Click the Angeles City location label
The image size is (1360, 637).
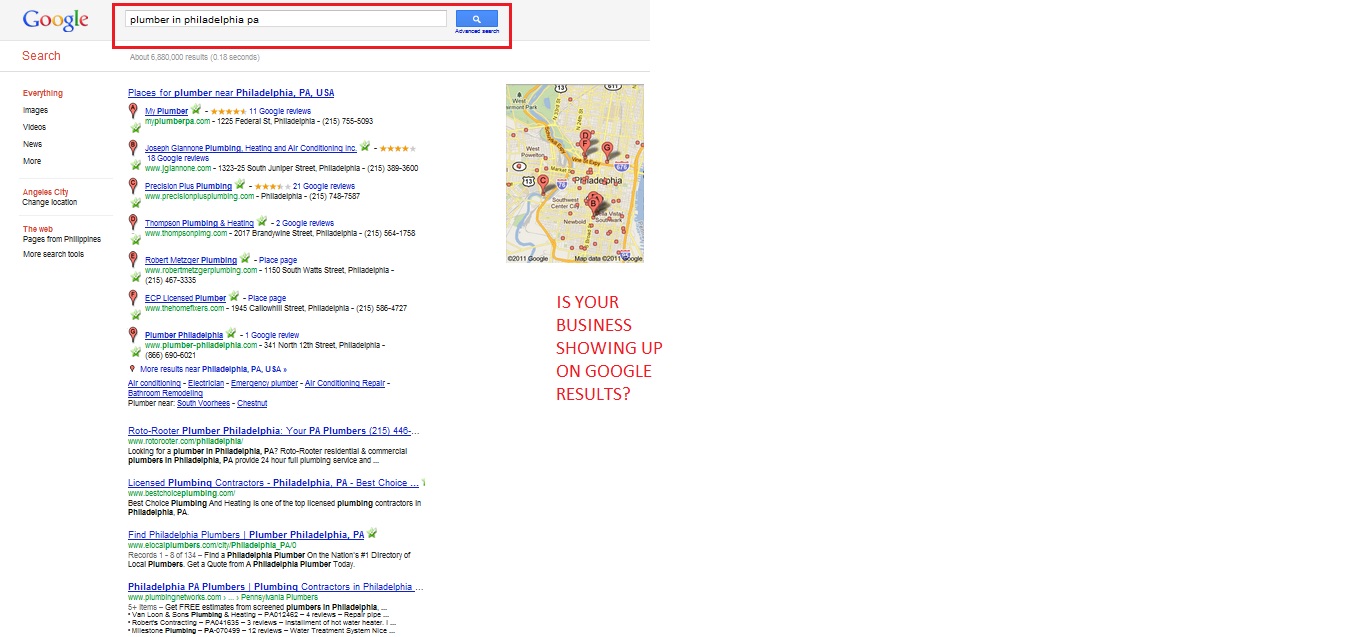[46, 192]
